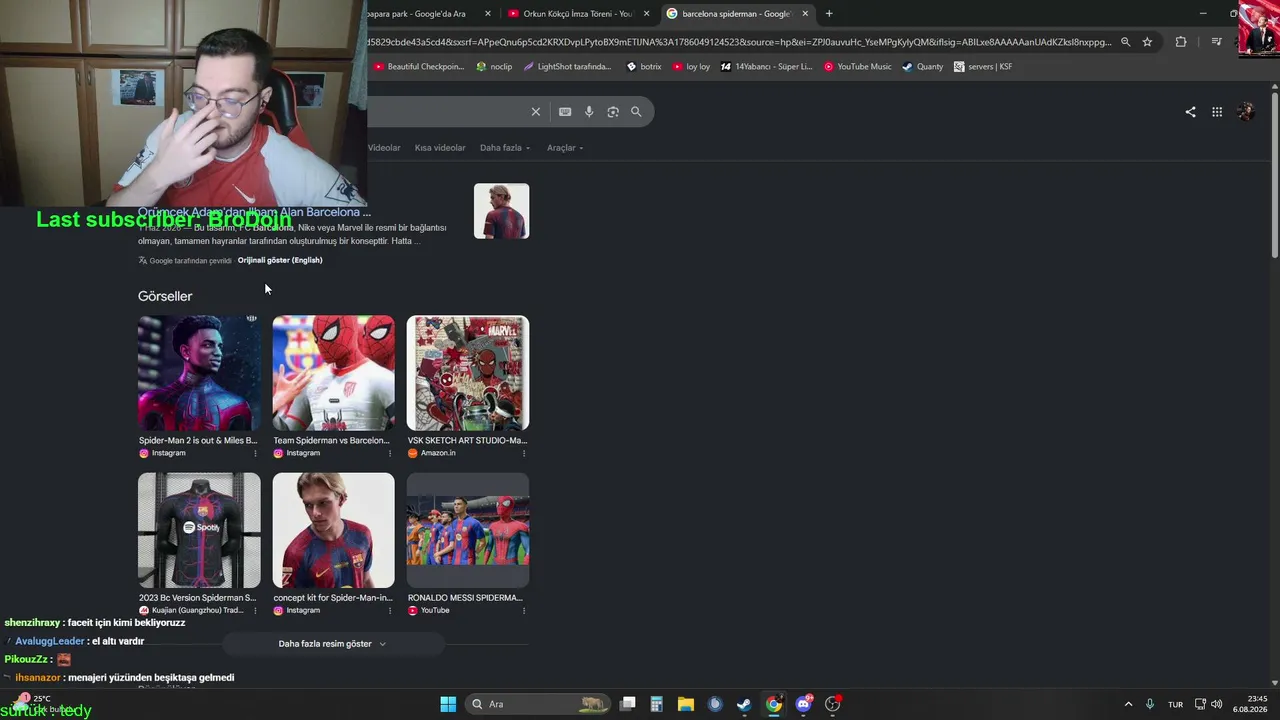This screenshot has width=1280, height=720.
Task: Open the Chrome extensions puzzle menu
Action: coord(1181,42)
